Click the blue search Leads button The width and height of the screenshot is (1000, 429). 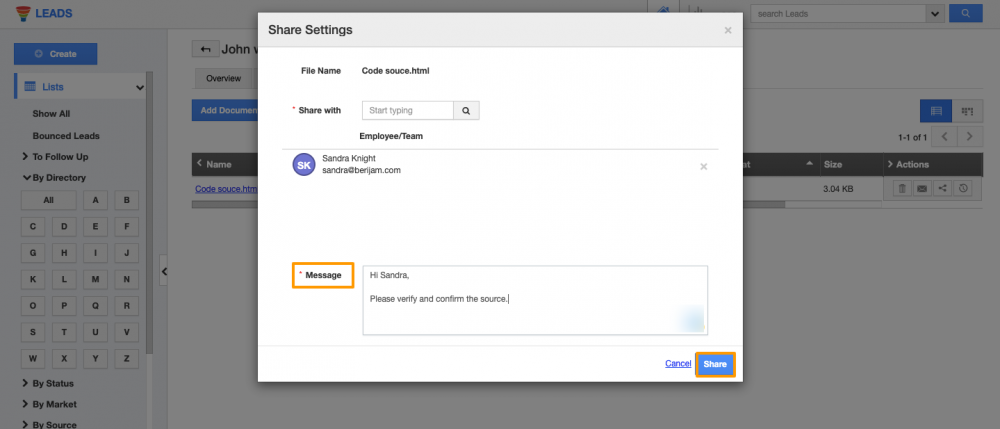(x=964, y=14)
